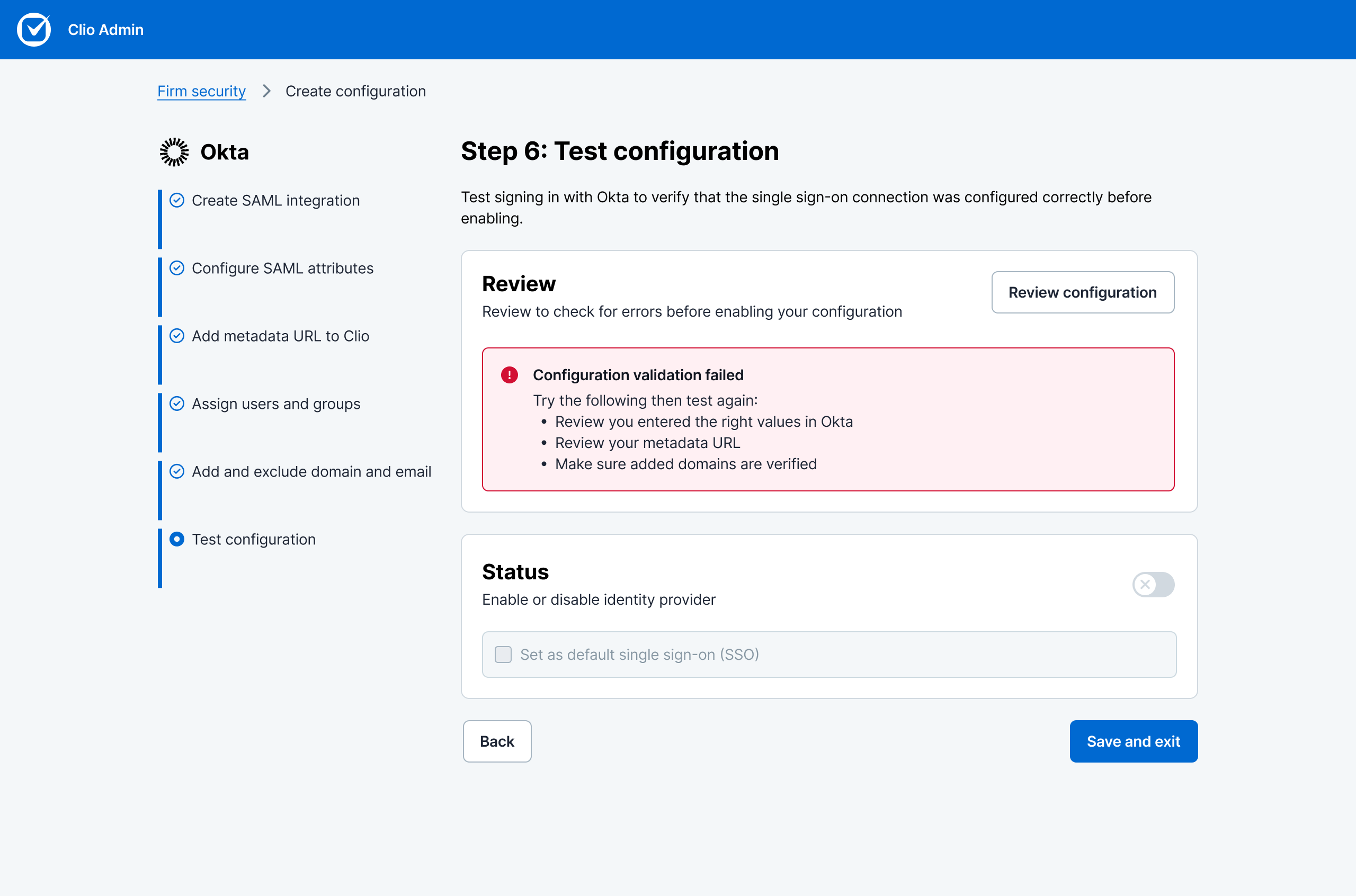Click the Clio checkmark logo
The width and height of the screenshot is (1356, 896).
[34, 29]
